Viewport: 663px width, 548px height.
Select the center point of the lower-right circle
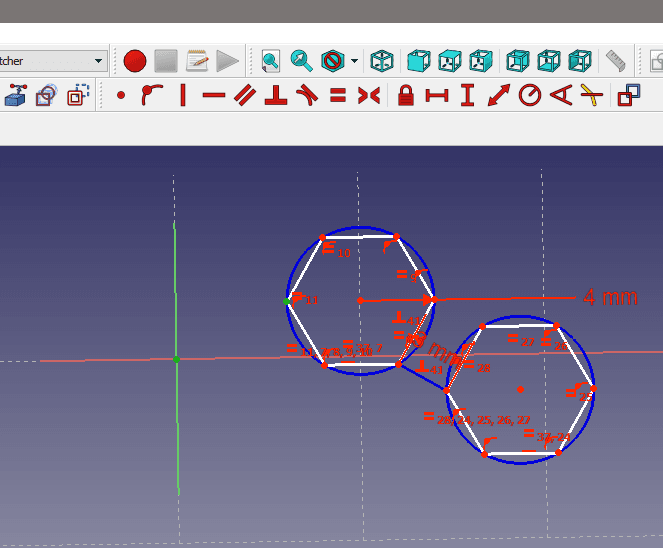point(521,389)
